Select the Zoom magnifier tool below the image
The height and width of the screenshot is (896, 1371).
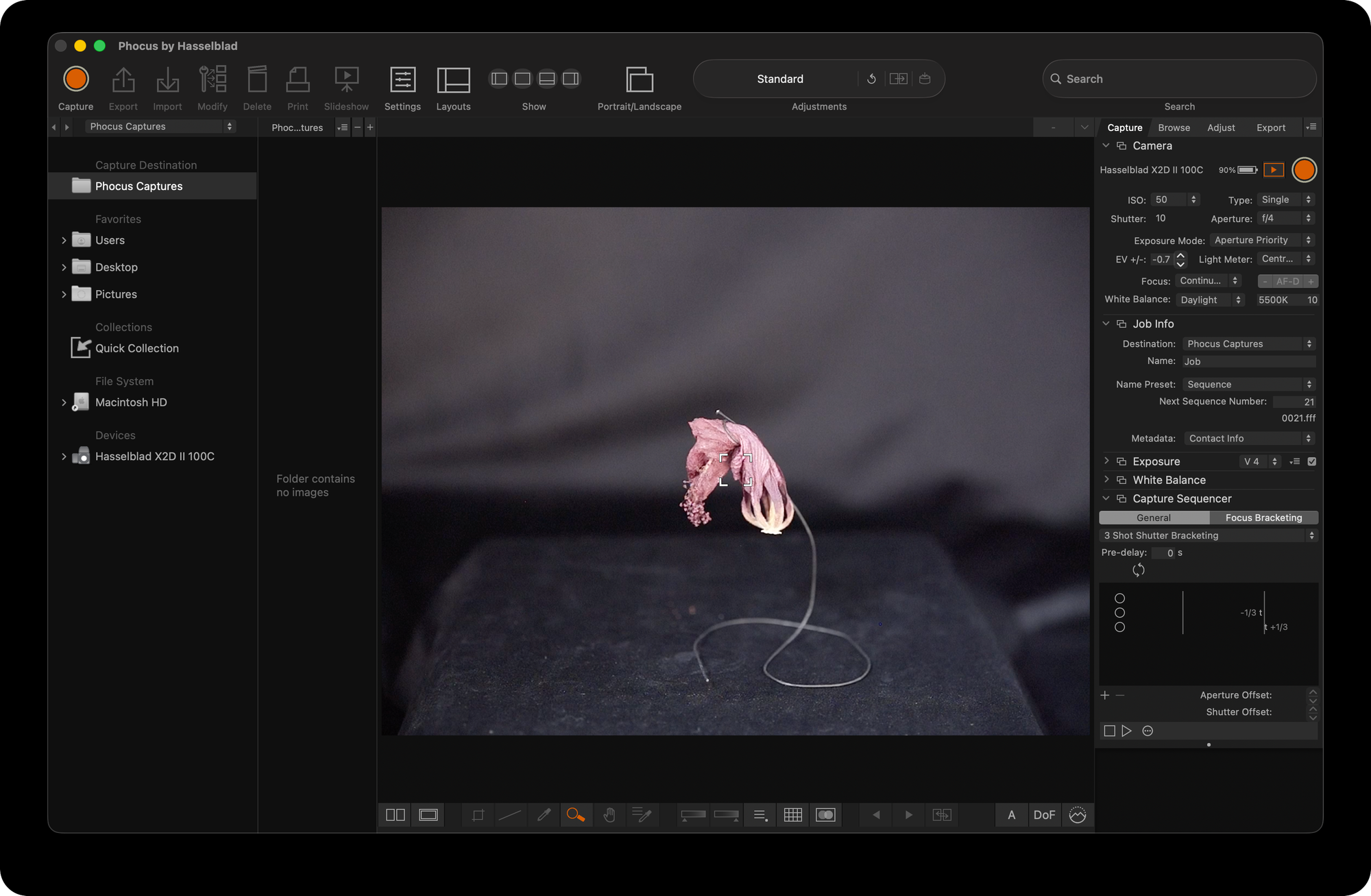tap(577, 815)
